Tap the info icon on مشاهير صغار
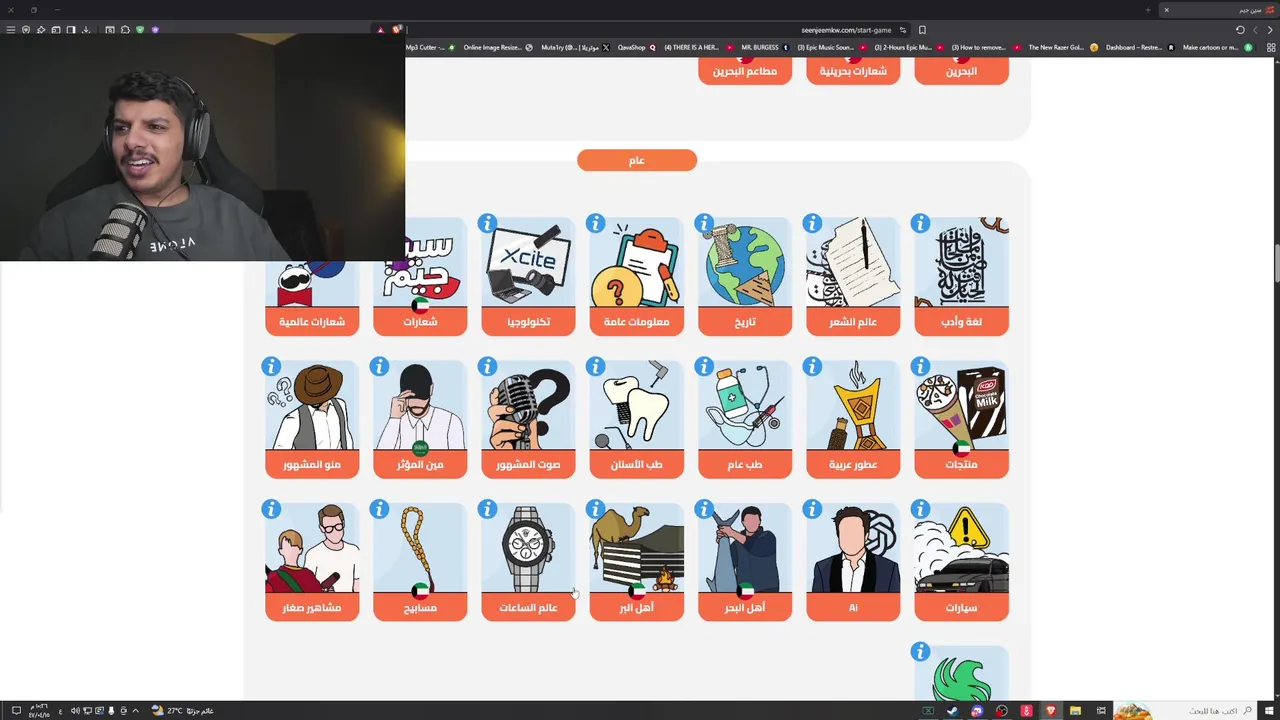Viewport: 1280px width, 720px height. pos(271,510)
